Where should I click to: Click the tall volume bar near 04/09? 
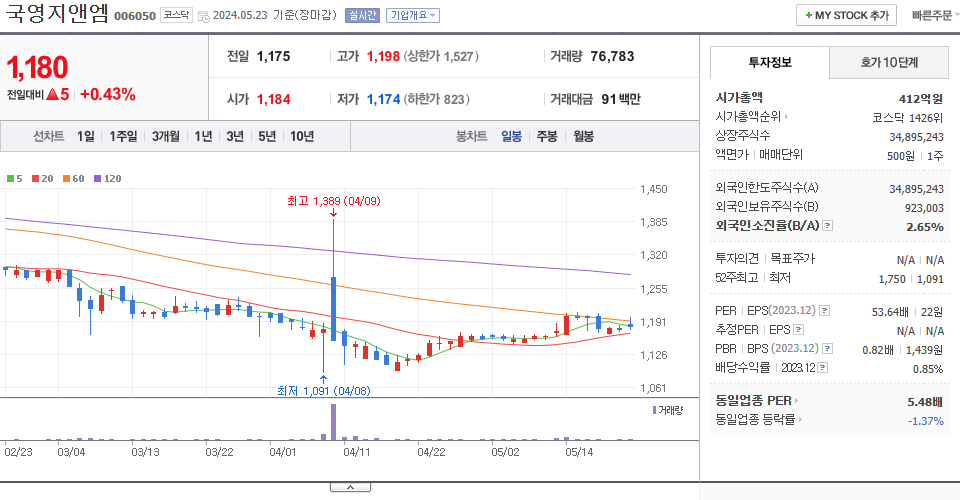(x=333, y=422)
